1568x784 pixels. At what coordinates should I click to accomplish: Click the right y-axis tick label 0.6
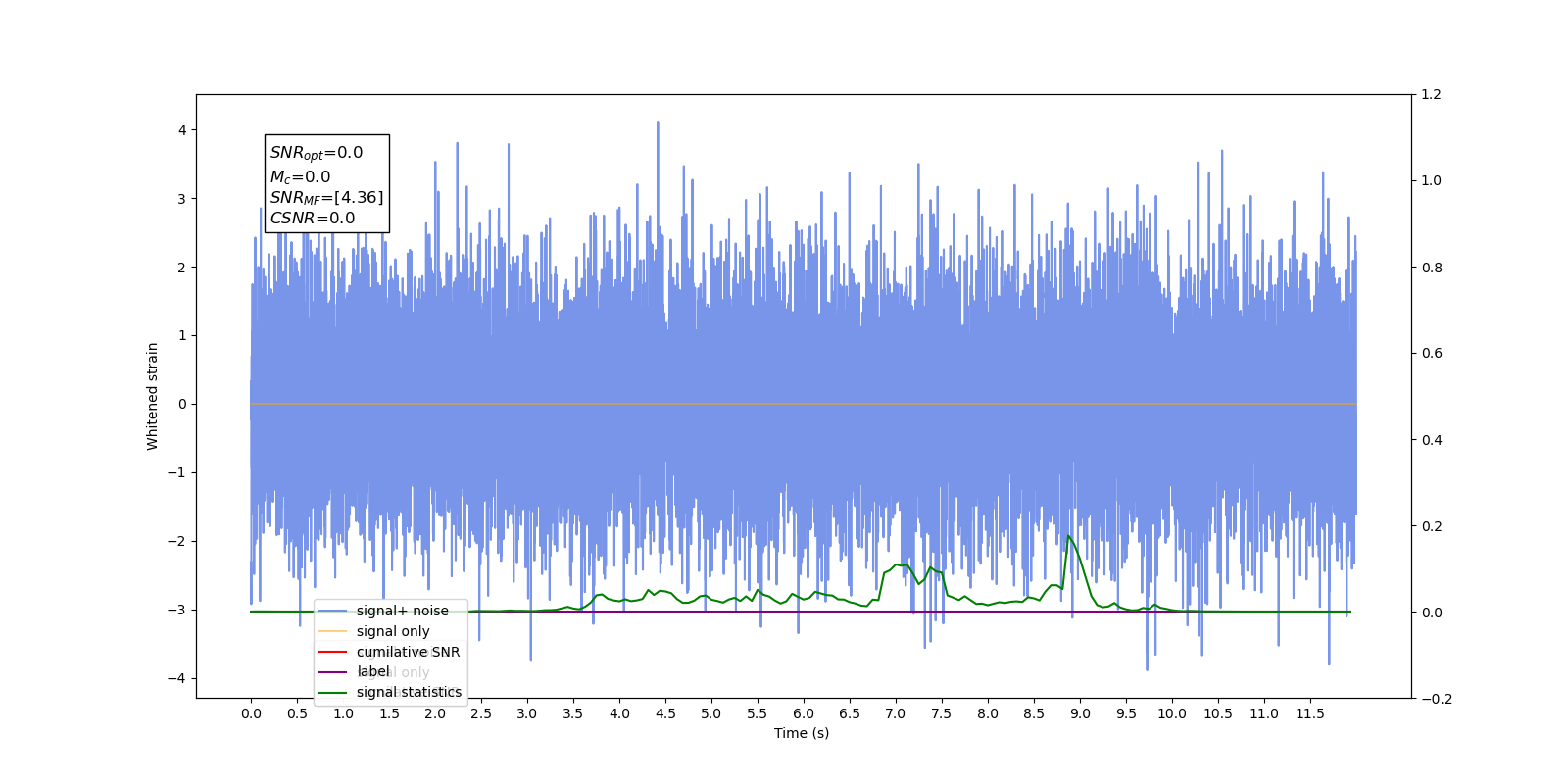(x=1432, y=354)
